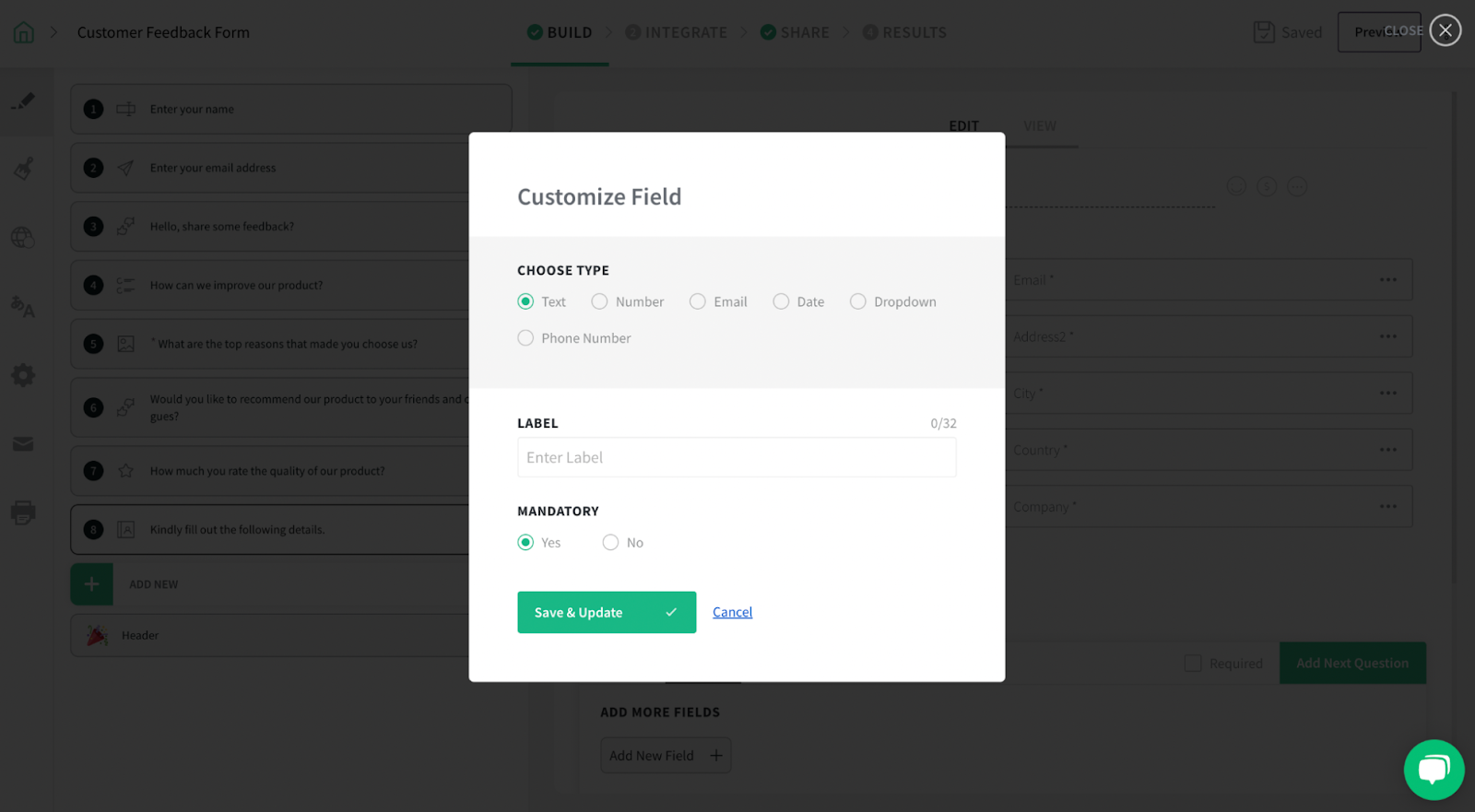Image resolution: width=1475 pixels, height=812 pixels.
Task: Select question 4 How can we improve
Action: click(x=291, y=286)
